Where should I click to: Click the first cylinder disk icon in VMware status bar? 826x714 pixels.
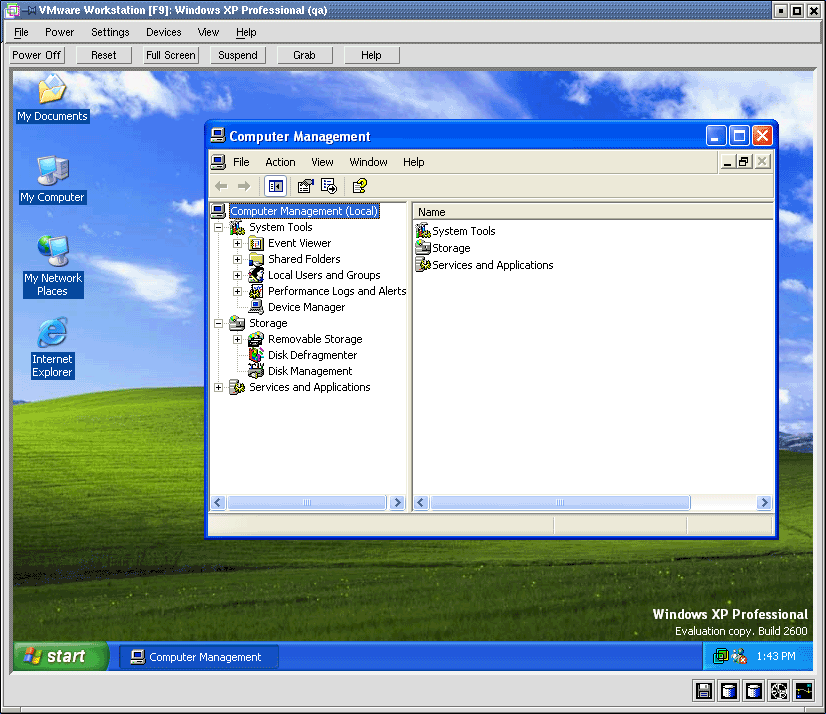[729, 690]
